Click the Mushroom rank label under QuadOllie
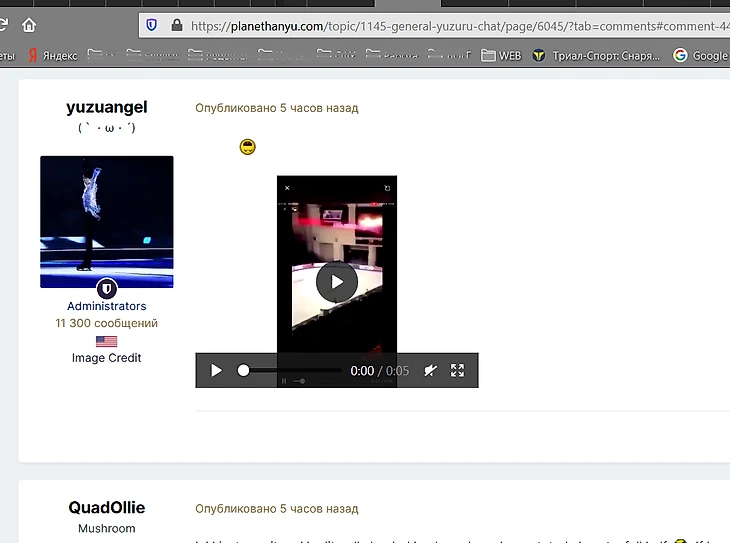 (x=107, y=529)
